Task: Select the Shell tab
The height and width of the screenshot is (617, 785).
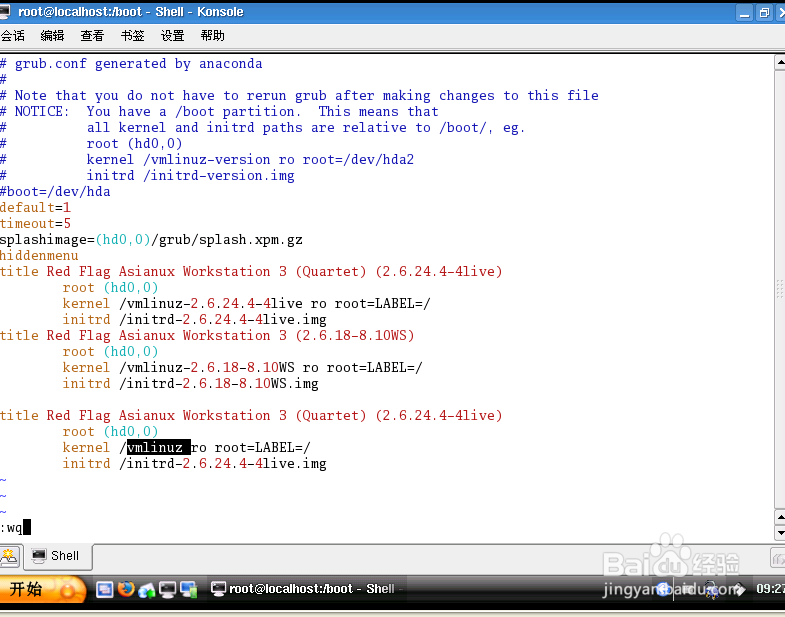Action: (58, 556)
